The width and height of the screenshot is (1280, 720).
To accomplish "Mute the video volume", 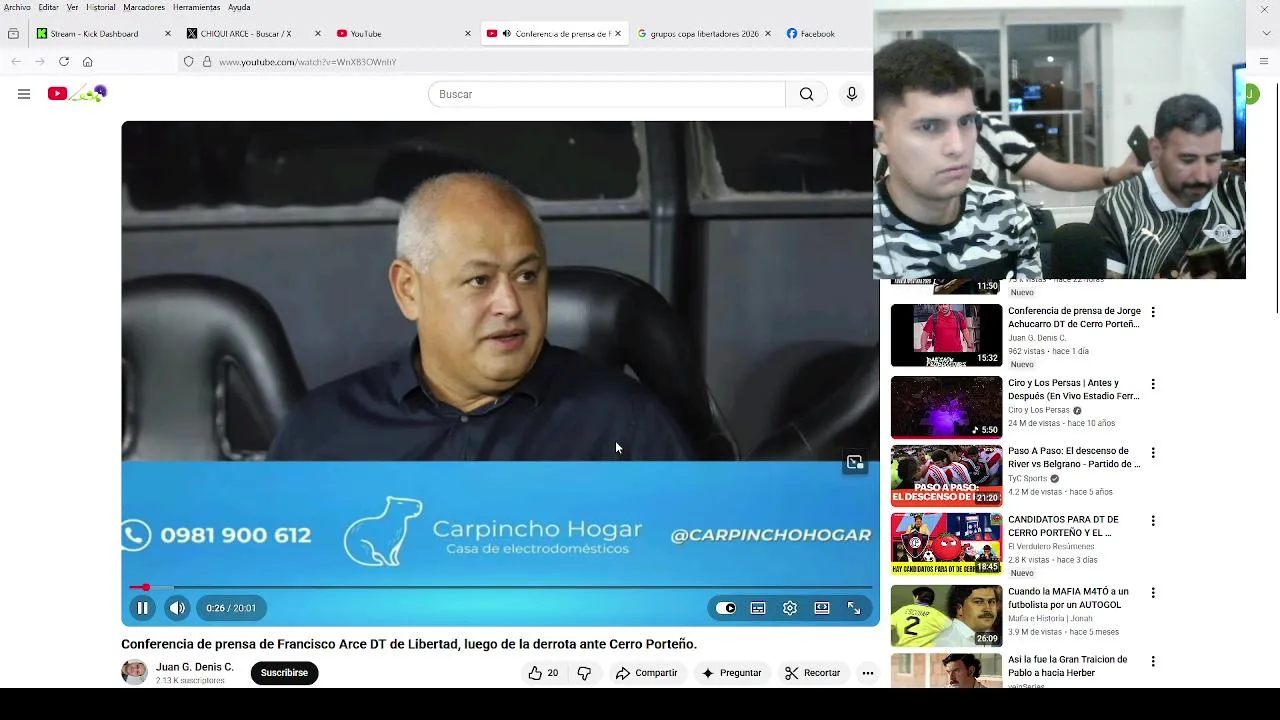I will pos(177,608).
